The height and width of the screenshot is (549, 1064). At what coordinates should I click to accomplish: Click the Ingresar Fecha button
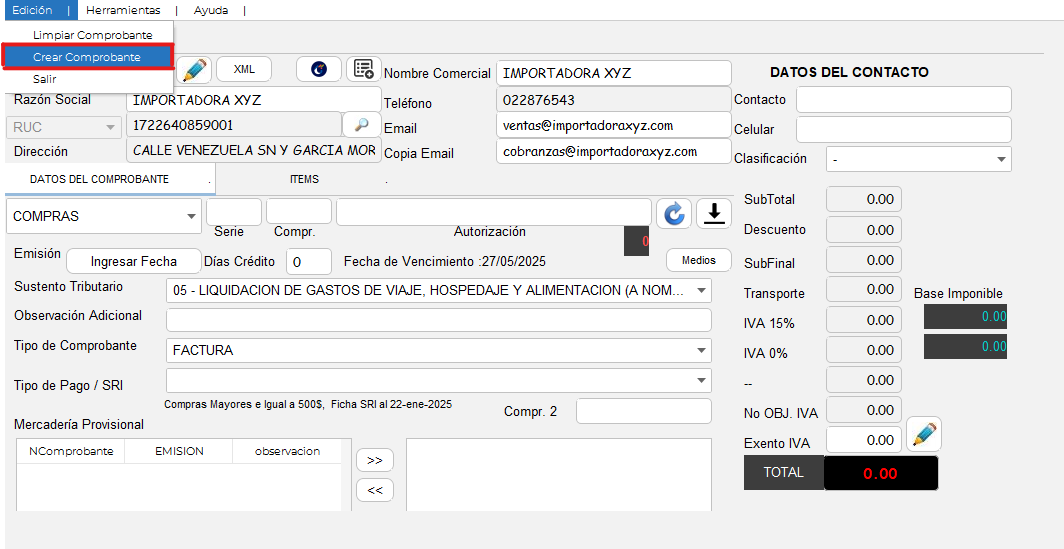coord(133,261)
